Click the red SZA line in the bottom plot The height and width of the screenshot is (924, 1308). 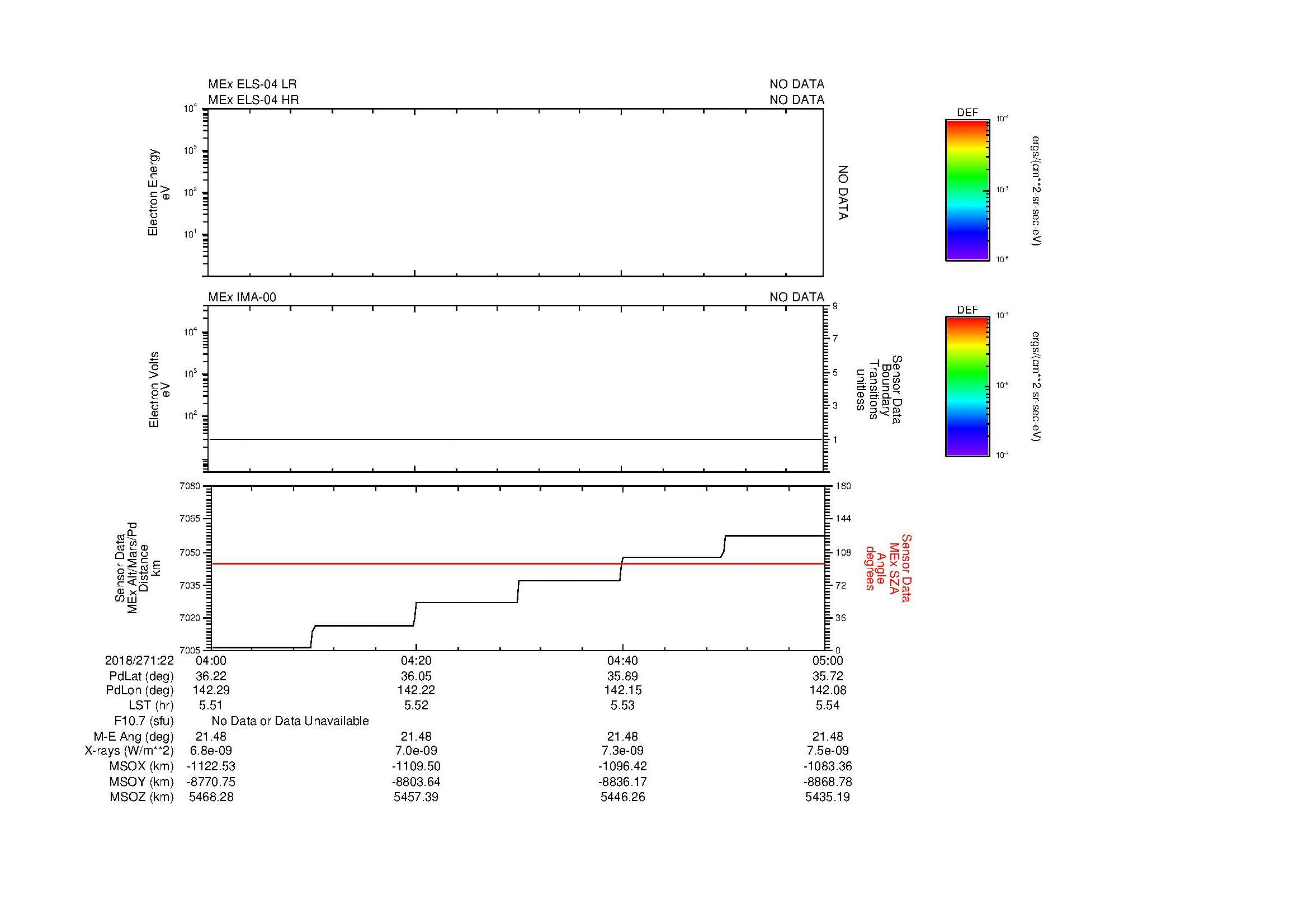tap(517, 563)
